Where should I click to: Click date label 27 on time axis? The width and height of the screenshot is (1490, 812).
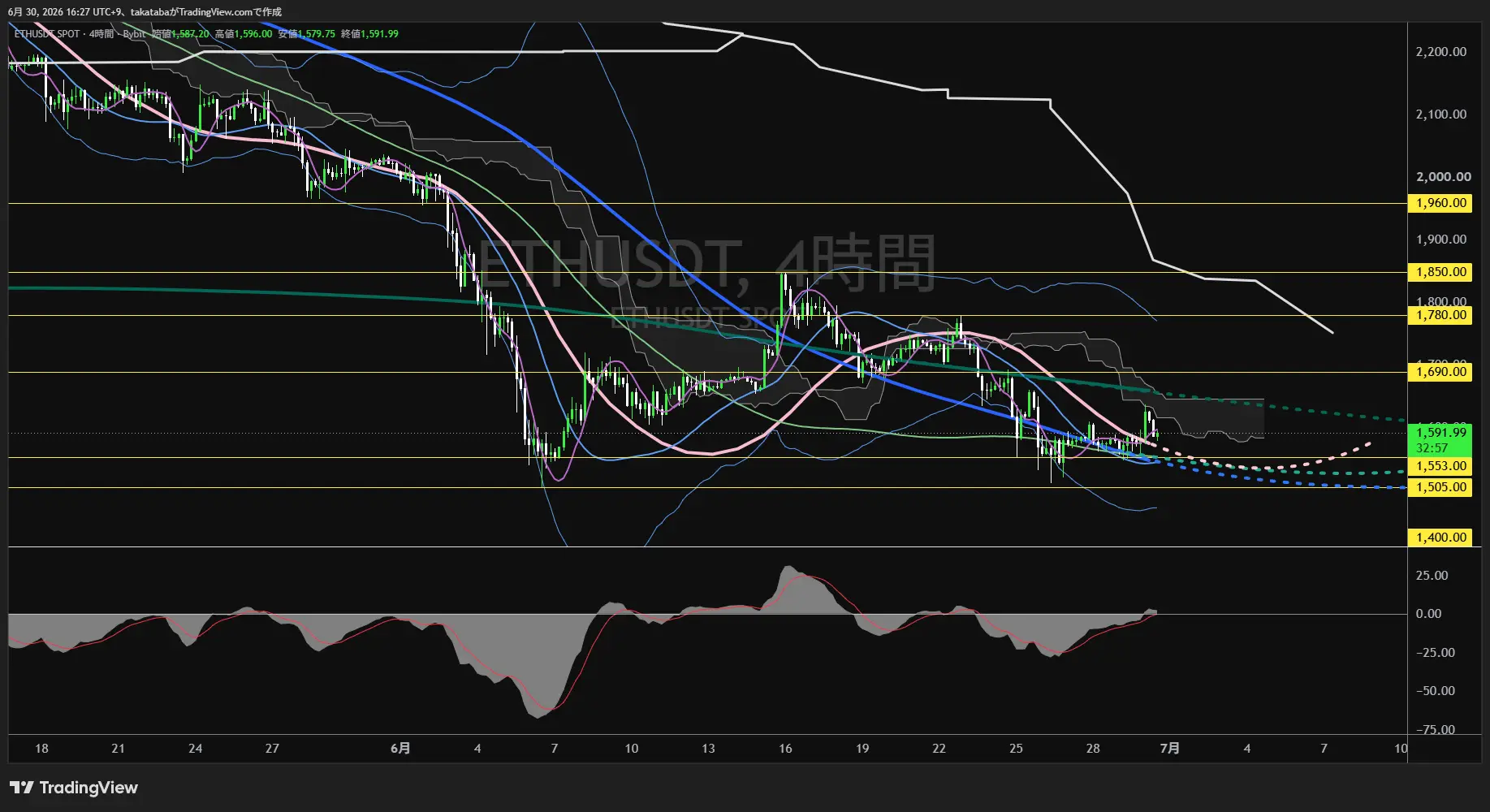272,749
